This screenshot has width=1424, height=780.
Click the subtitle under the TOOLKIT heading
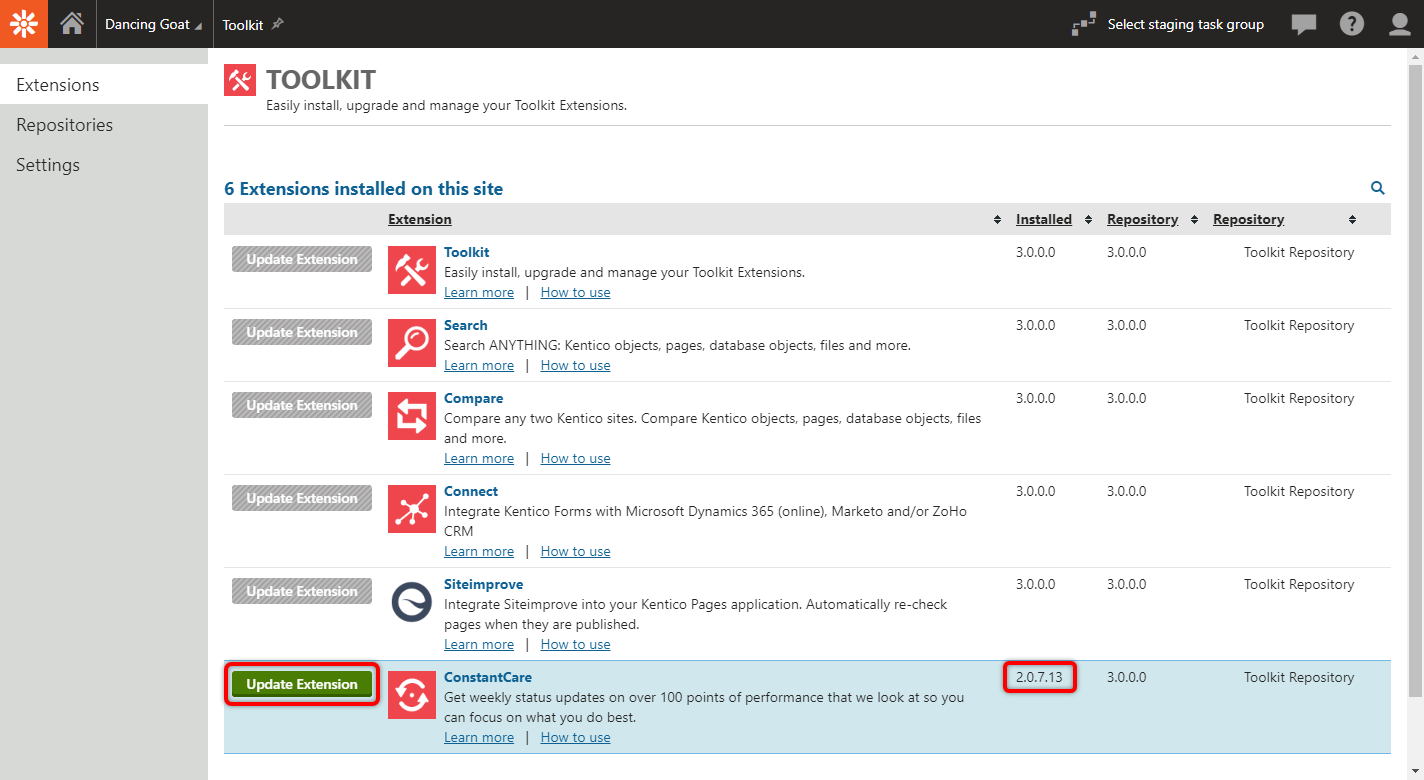pyautogui.click(x=446, y=105)
